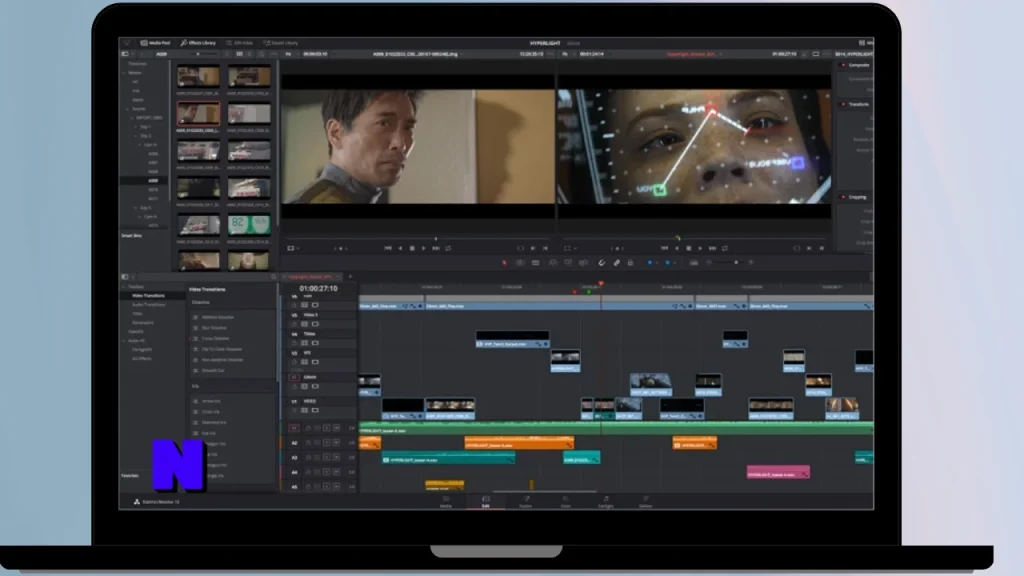This screenshot has width=1024, height=576.
Task: Click the Replace Clip toolbar icon
Action: (x=583, y=263)
